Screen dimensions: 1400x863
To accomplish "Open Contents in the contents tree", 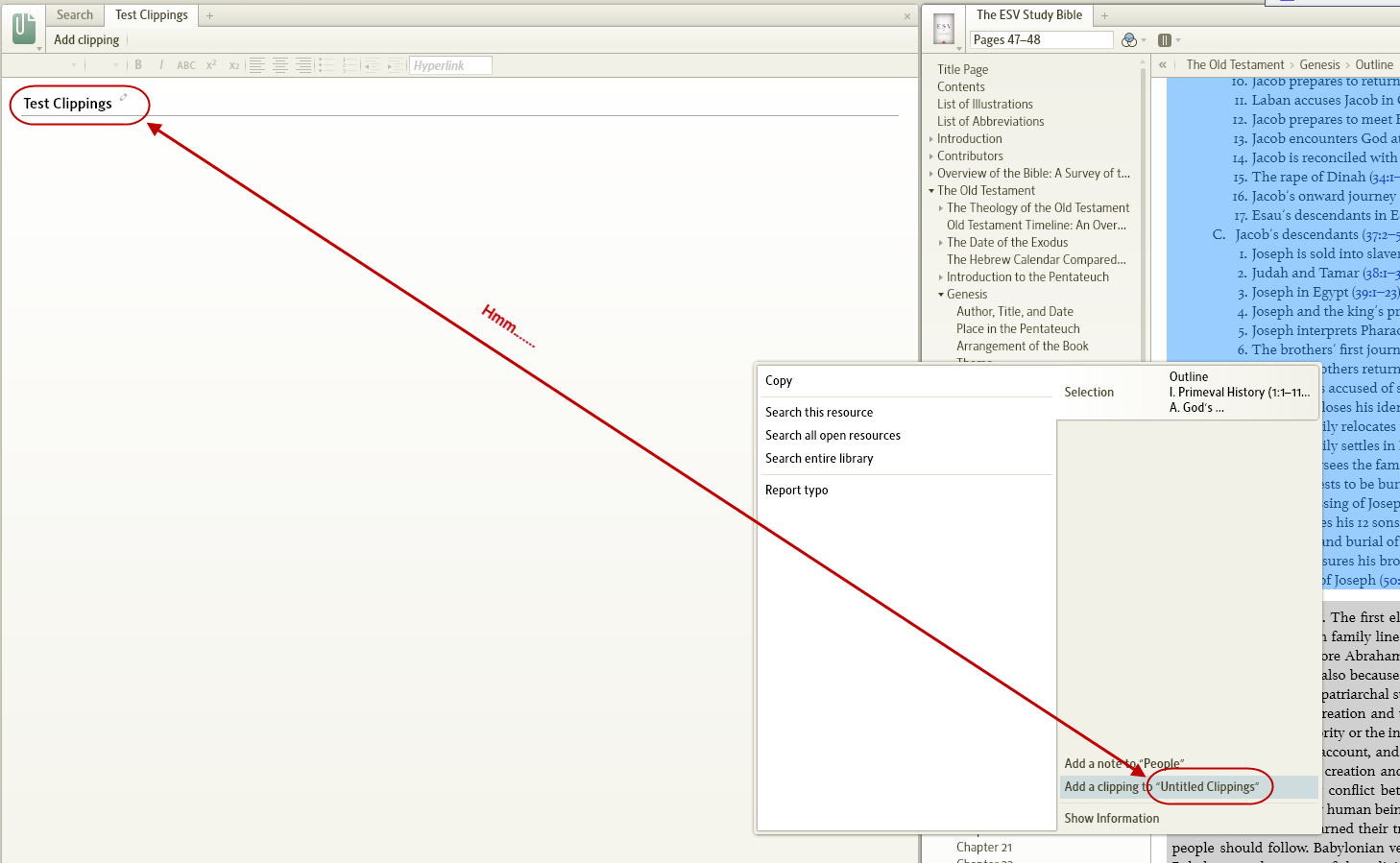I will pos(961,87).
